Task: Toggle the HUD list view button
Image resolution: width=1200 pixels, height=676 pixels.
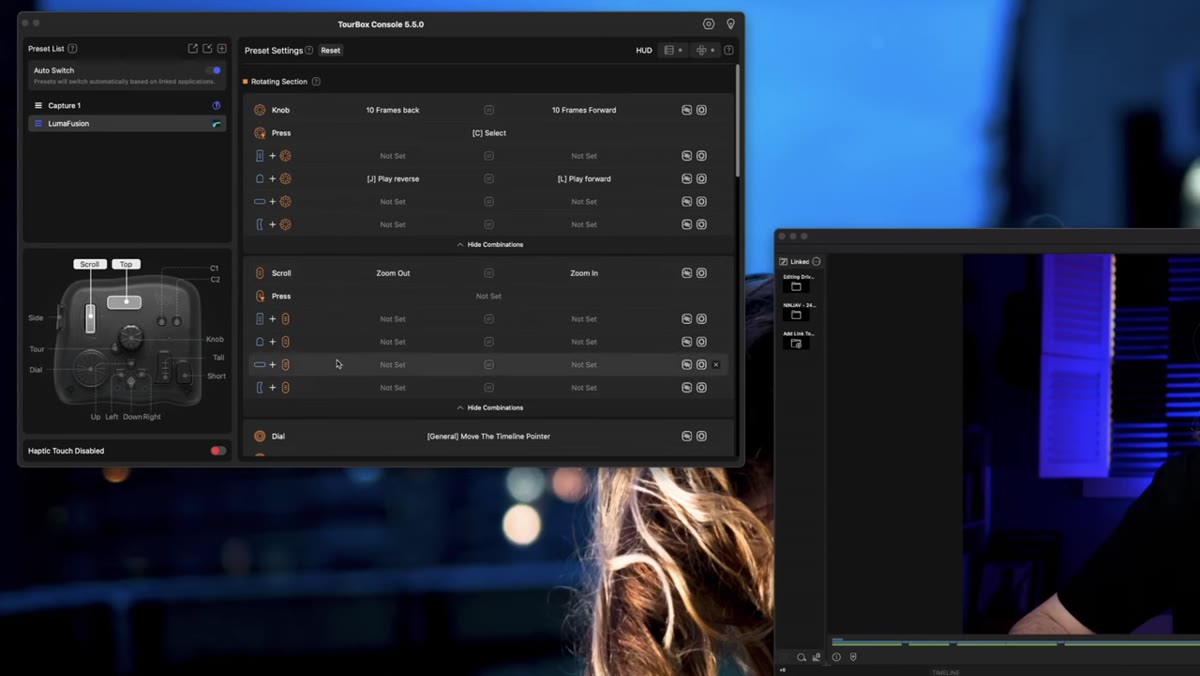Action: tap(673, 50)
